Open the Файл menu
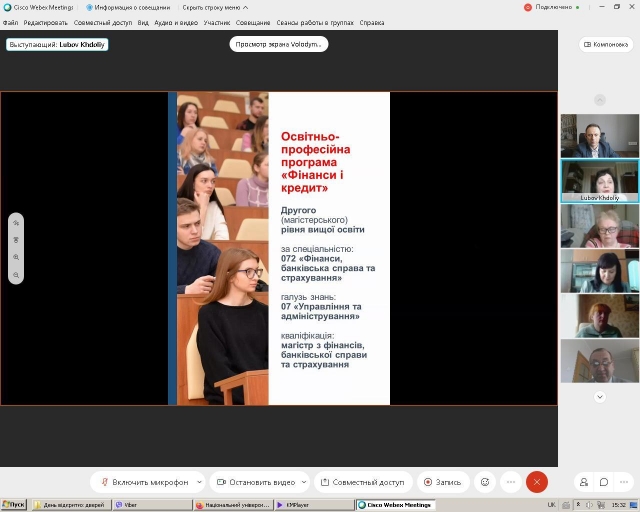 point(10,22)
